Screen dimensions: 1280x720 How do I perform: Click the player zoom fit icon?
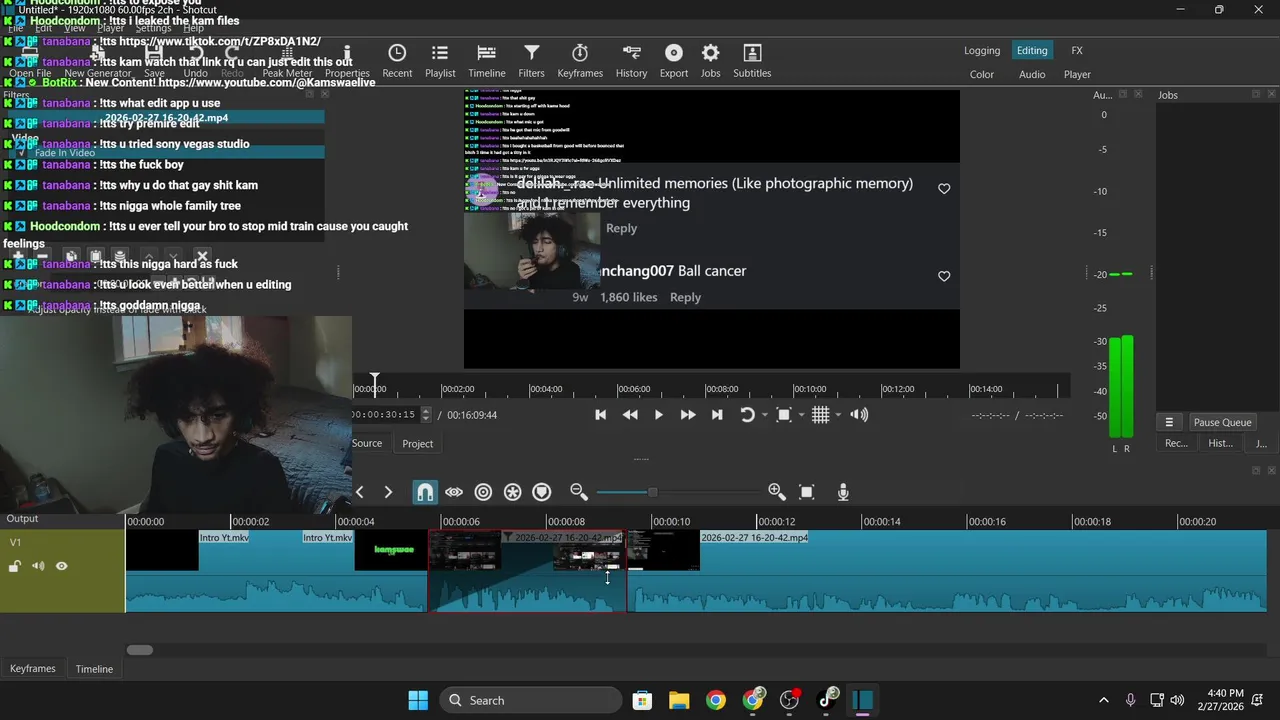[784, 415]
